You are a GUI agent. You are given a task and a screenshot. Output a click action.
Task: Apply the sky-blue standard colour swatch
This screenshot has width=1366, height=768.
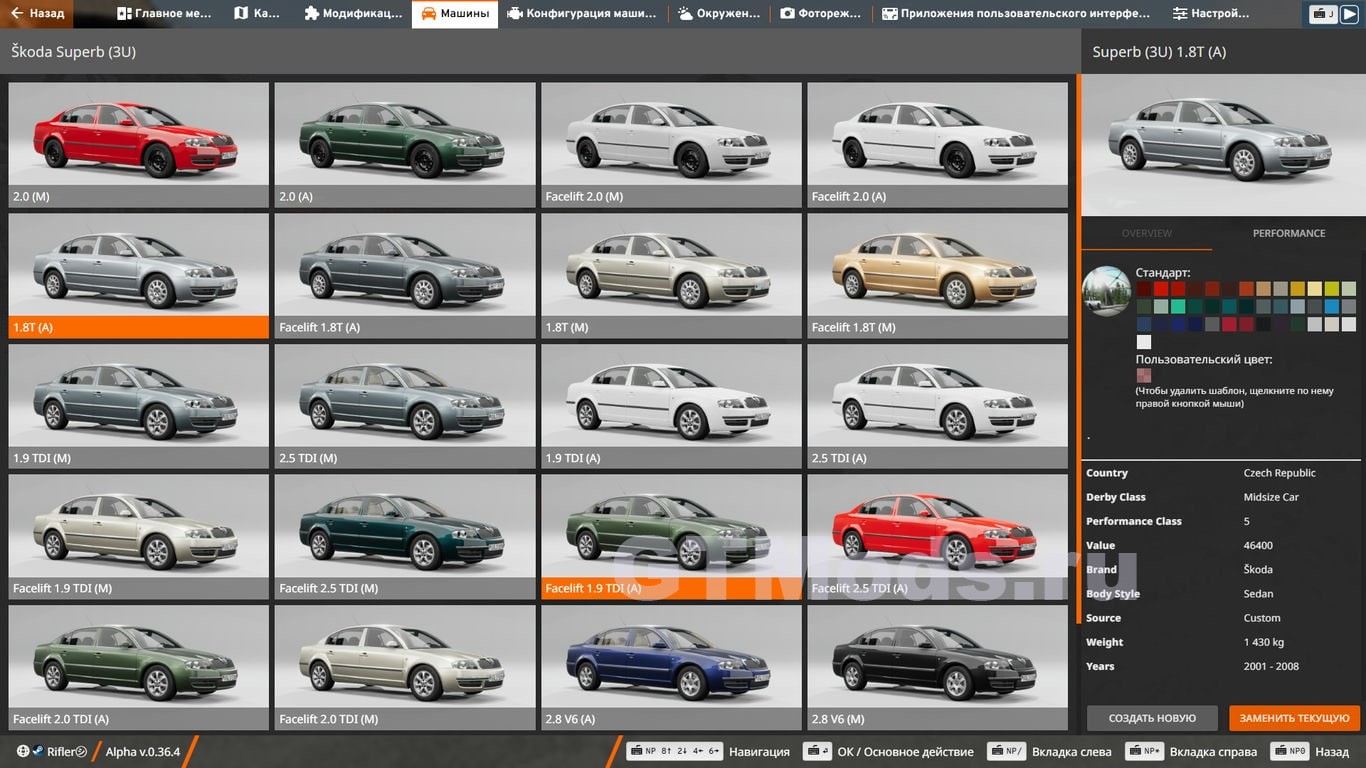(x=1332, y=307)
